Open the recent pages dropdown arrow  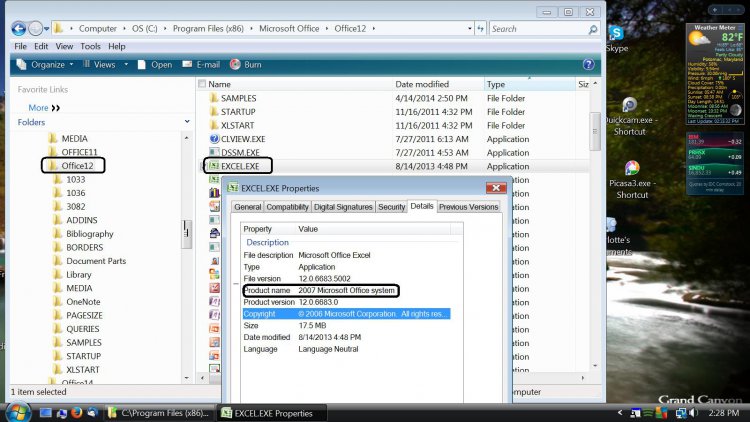(46, 29)
